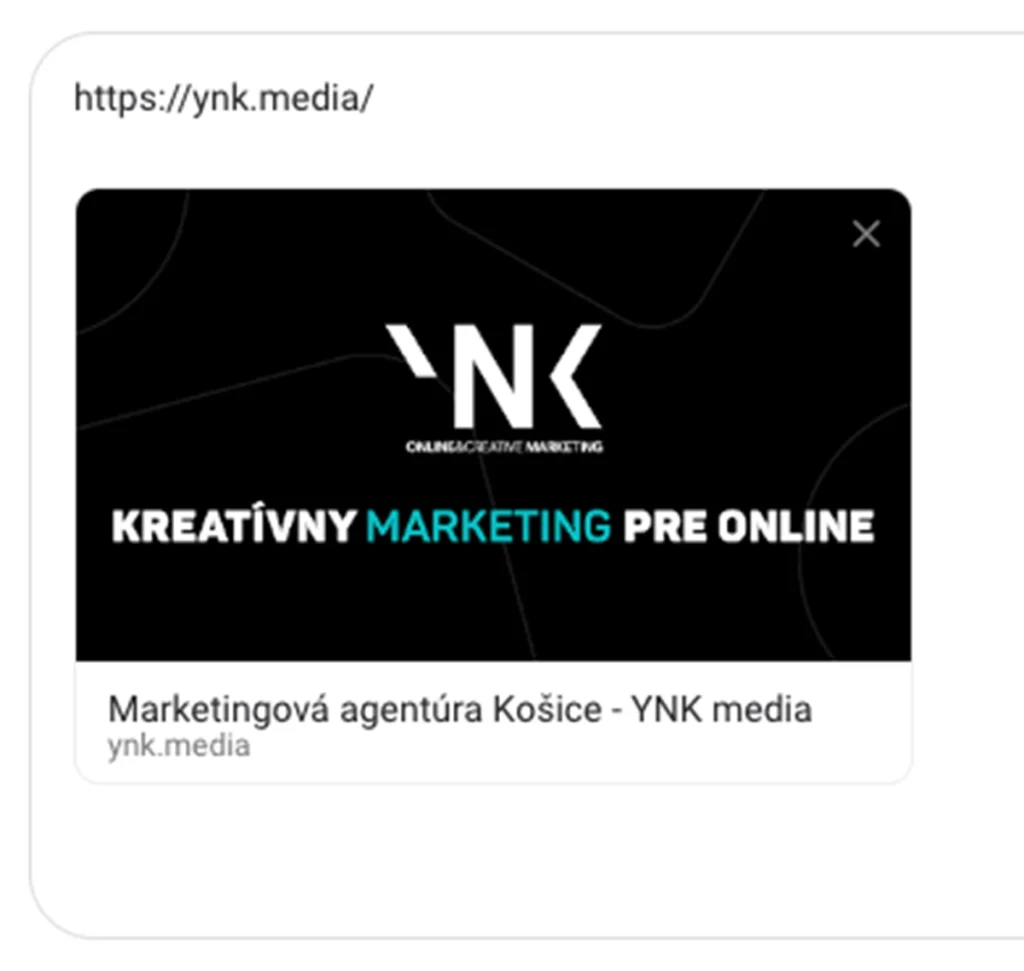1024x971 pixels.
Task: Place cursor after the URL's trailing slash
Action: point(375,99)
